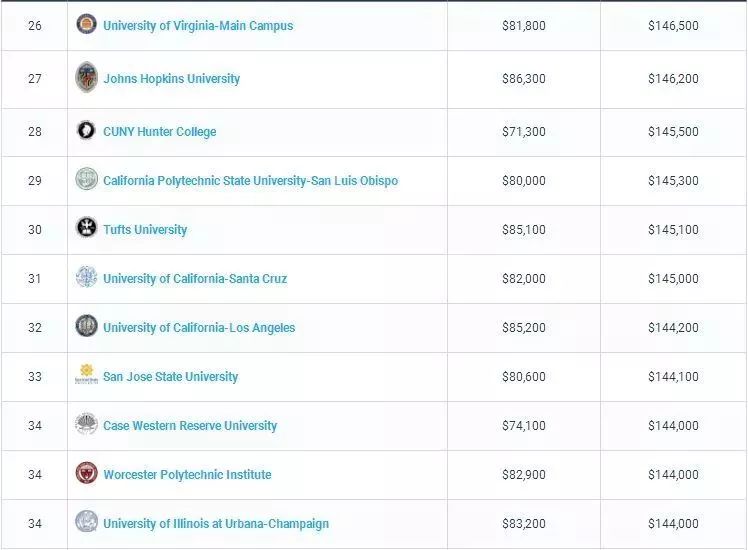Click the Case Western Reserve logo icon
The width and height of the screenshot is (748, 550).
(87, 425)
